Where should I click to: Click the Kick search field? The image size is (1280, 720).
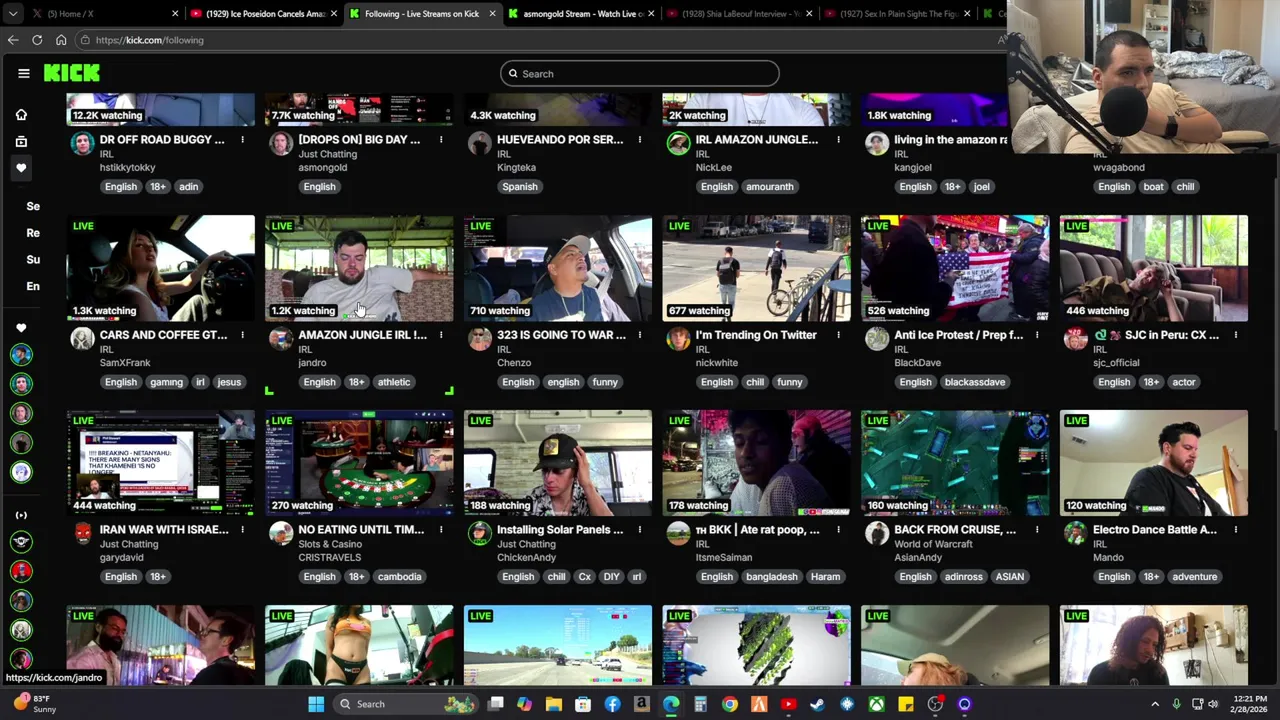tap(640, 73)
